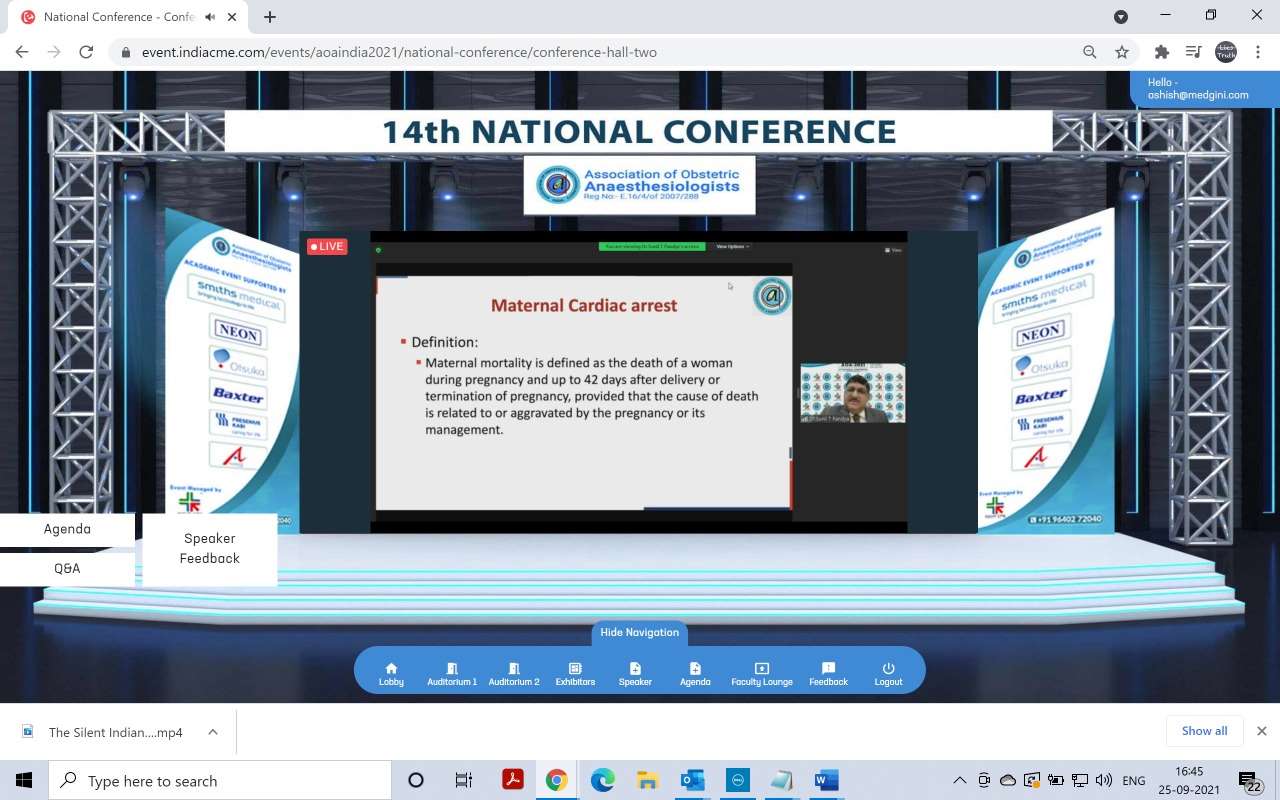Switch ENG input language indicator

point(1134,780)
